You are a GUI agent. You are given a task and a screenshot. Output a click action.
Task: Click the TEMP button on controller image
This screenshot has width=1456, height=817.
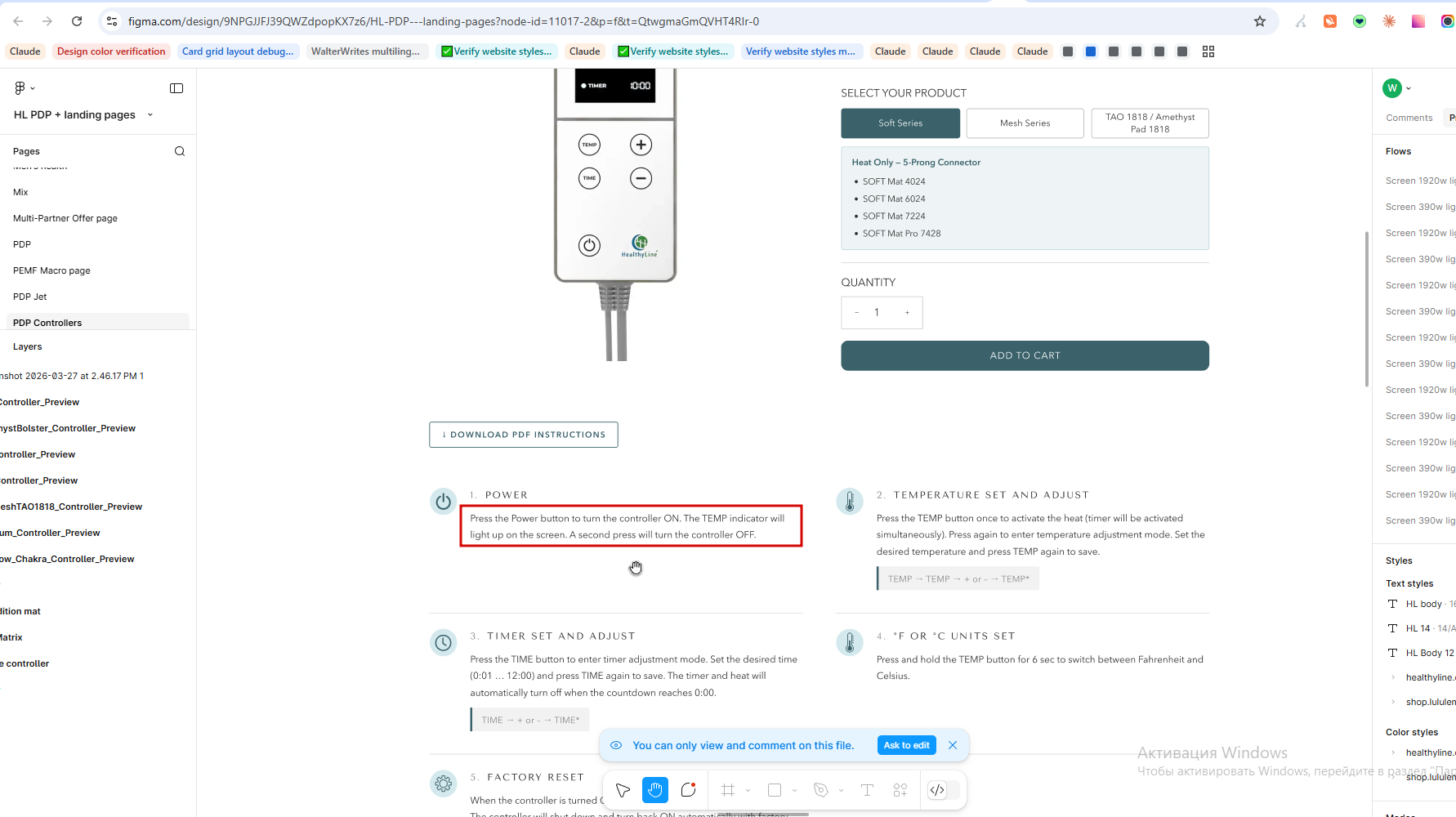tap(589, 145)
